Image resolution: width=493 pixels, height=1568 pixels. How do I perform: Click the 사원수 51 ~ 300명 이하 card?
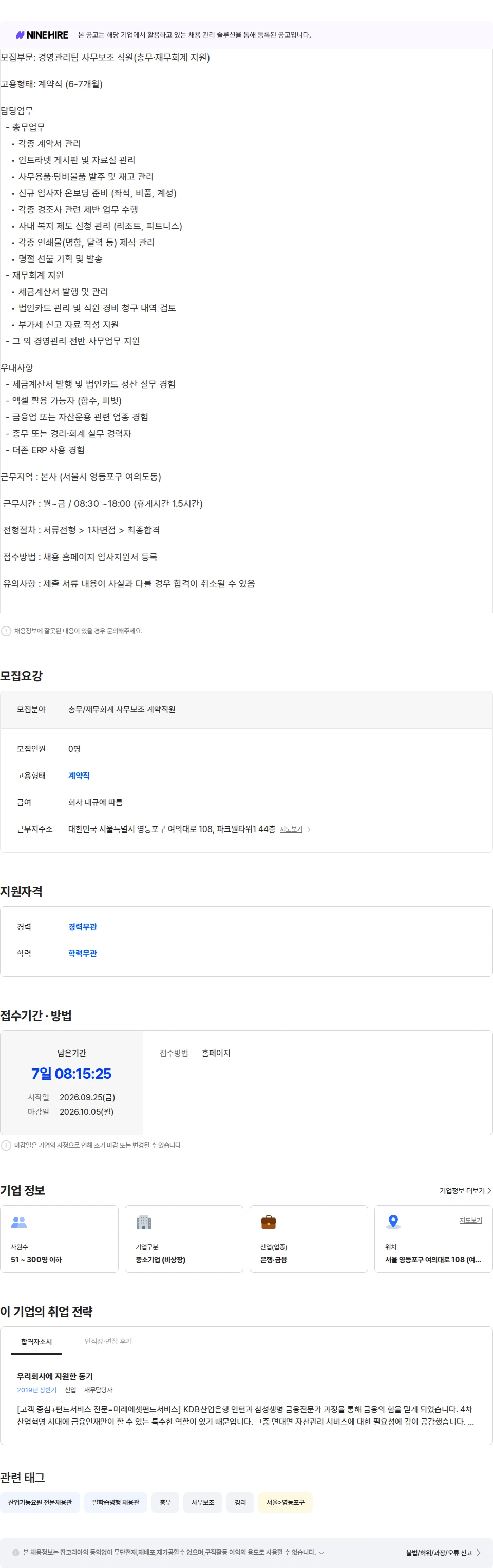click(x=59, y=1239)
